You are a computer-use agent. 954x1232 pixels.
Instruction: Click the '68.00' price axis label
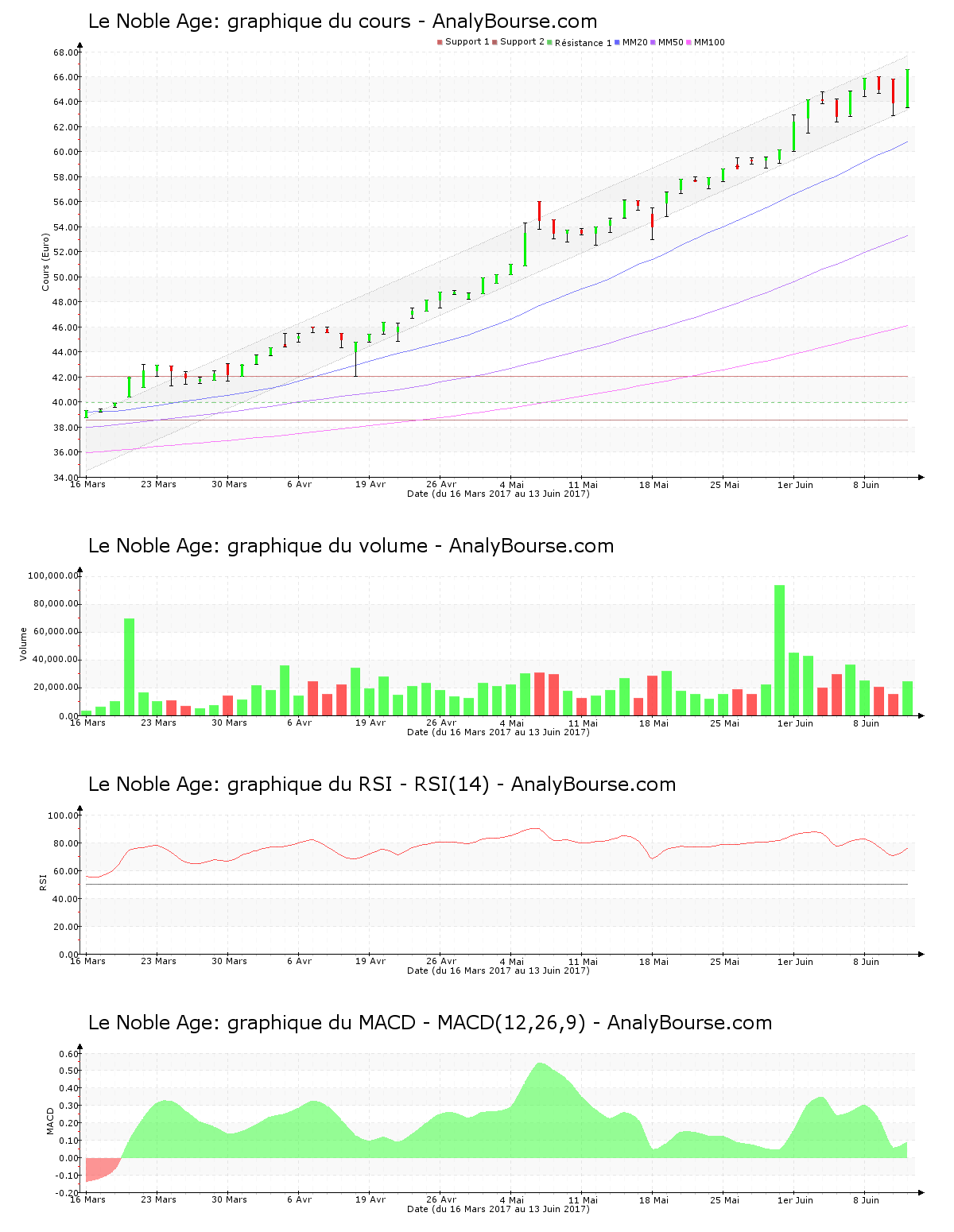[x=65, y=52]
